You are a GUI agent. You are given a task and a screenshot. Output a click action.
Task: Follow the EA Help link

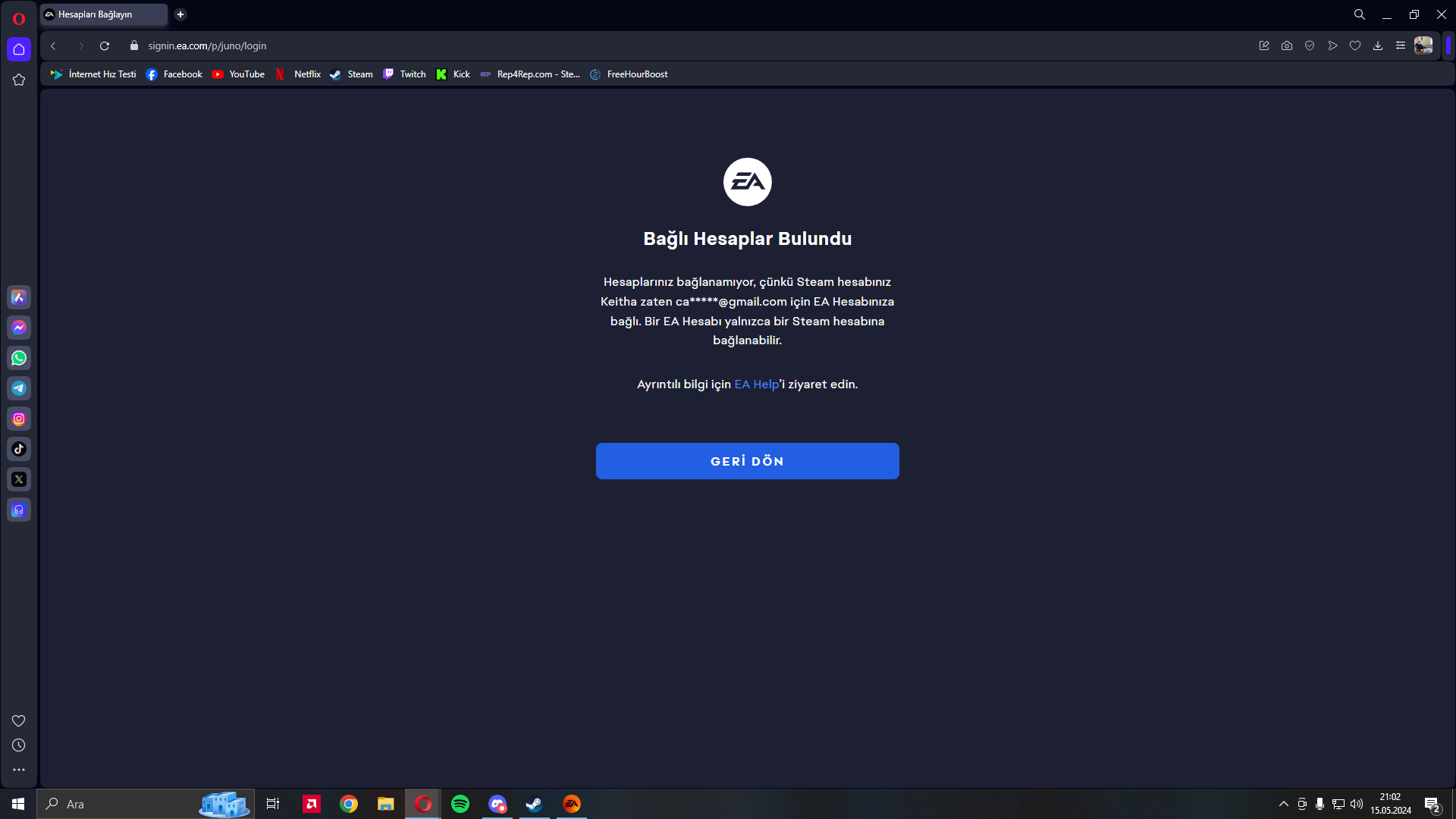click(756, 384)
